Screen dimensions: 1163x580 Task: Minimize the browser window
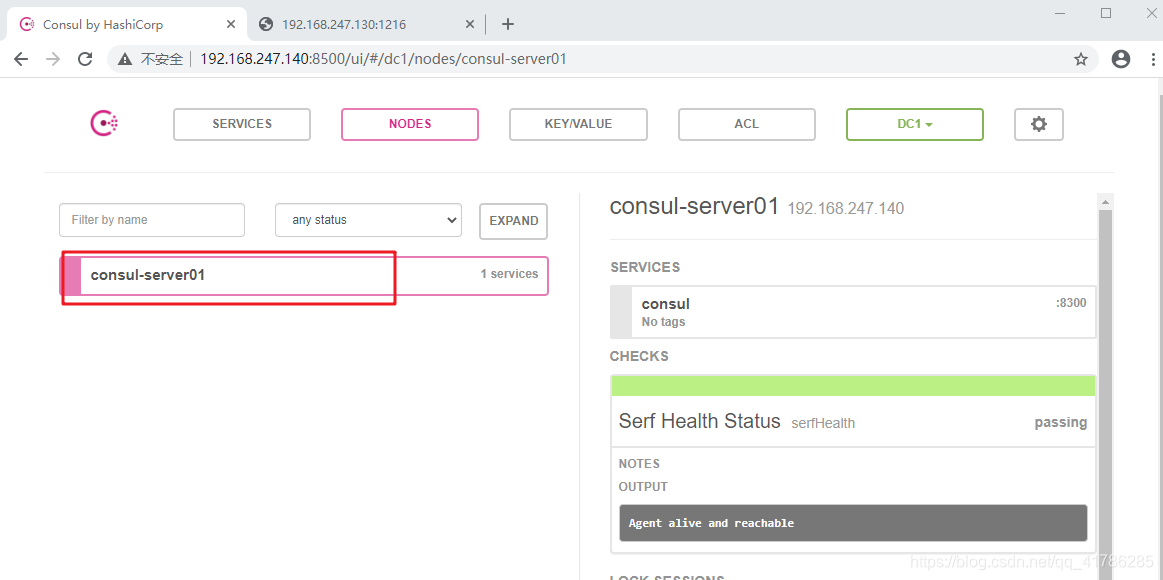[x=1060, y=13]
